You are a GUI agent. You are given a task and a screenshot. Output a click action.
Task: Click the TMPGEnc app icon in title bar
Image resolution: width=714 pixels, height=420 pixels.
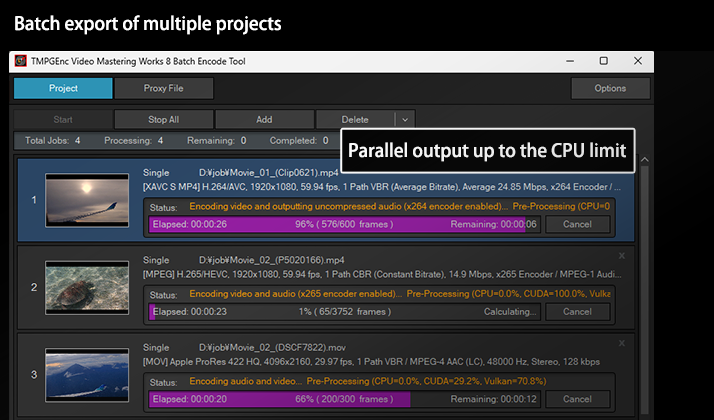tap(20, 61)
